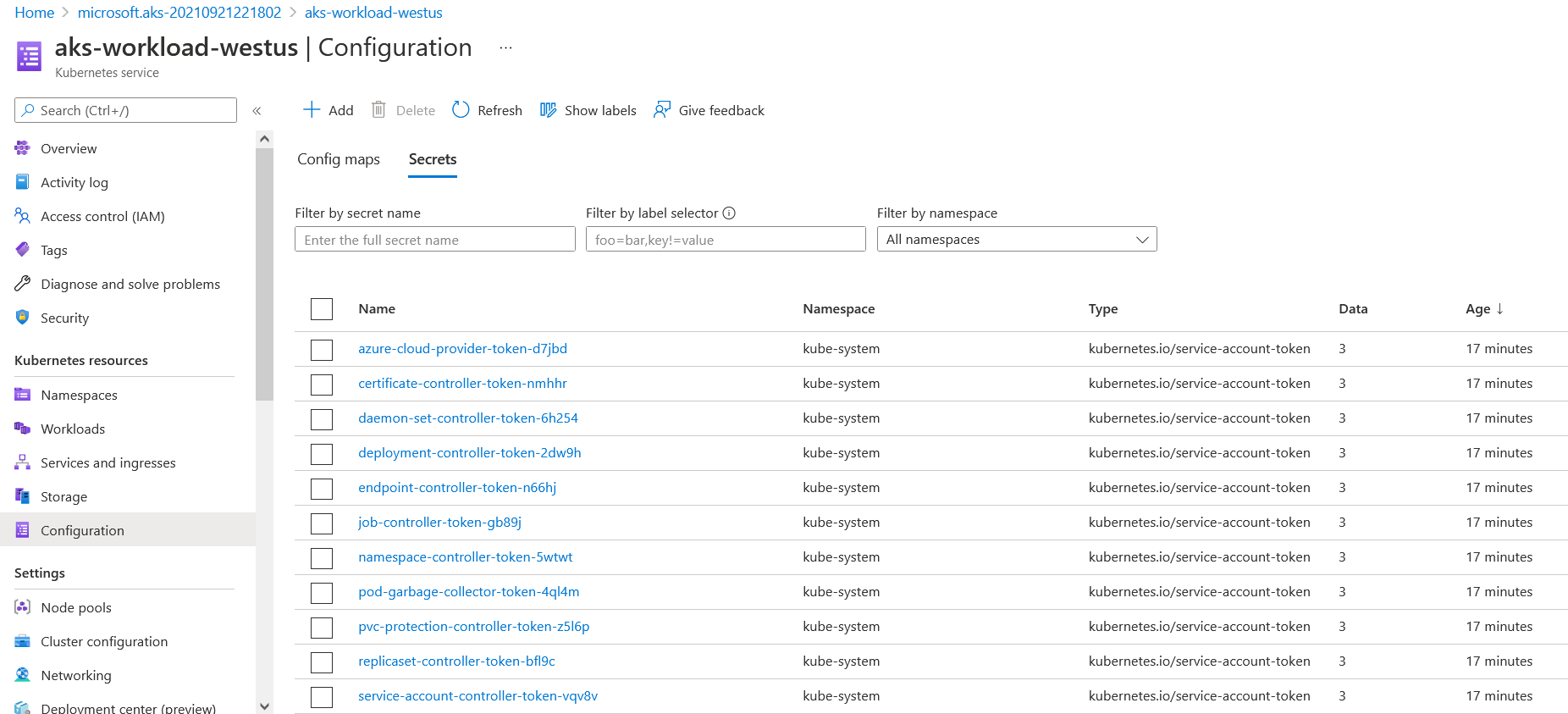
Task: Open pvc-protection-controller-token-z5l6p secret
Action: [474, 627]
